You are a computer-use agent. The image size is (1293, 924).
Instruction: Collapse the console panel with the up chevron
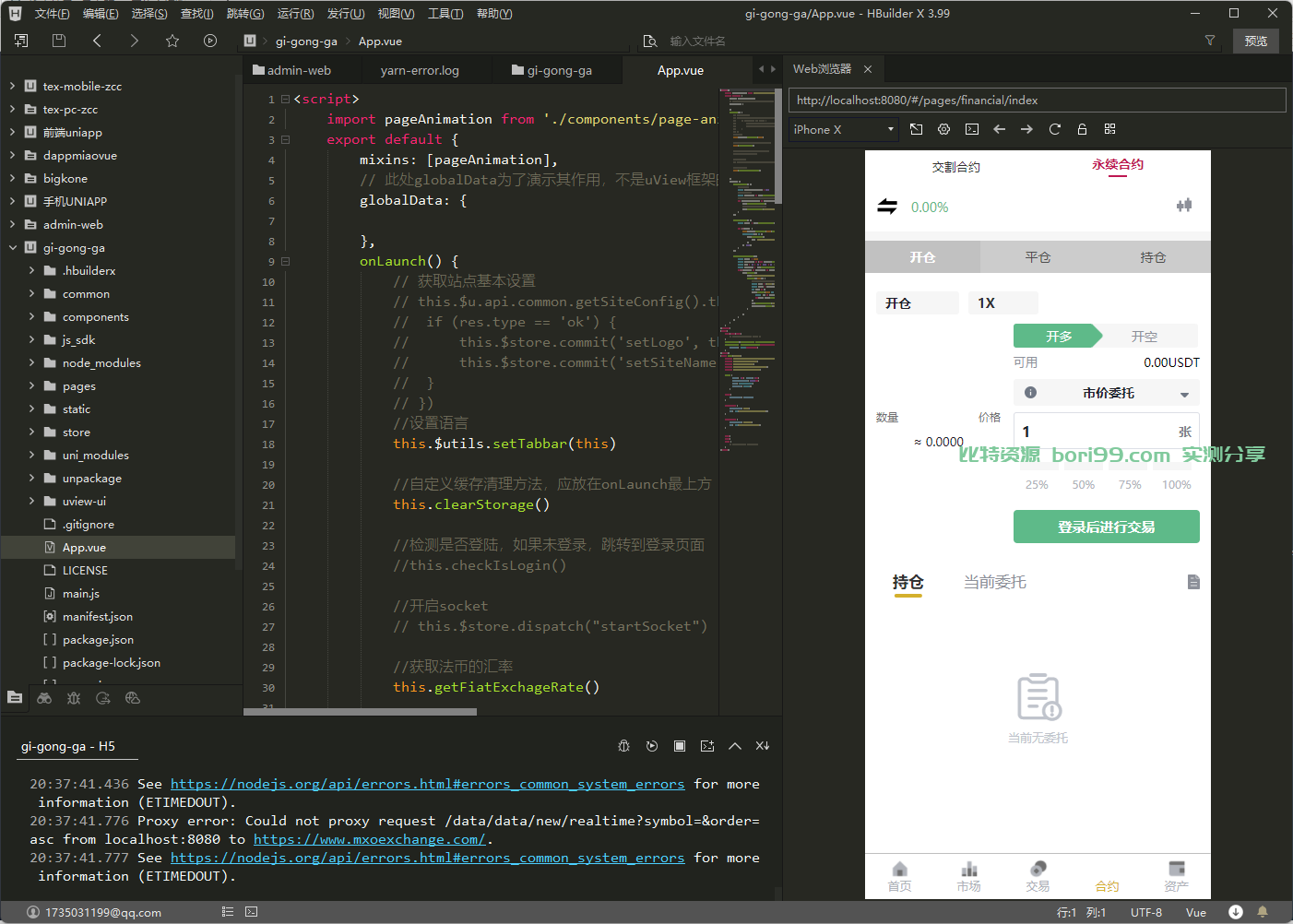735,746
